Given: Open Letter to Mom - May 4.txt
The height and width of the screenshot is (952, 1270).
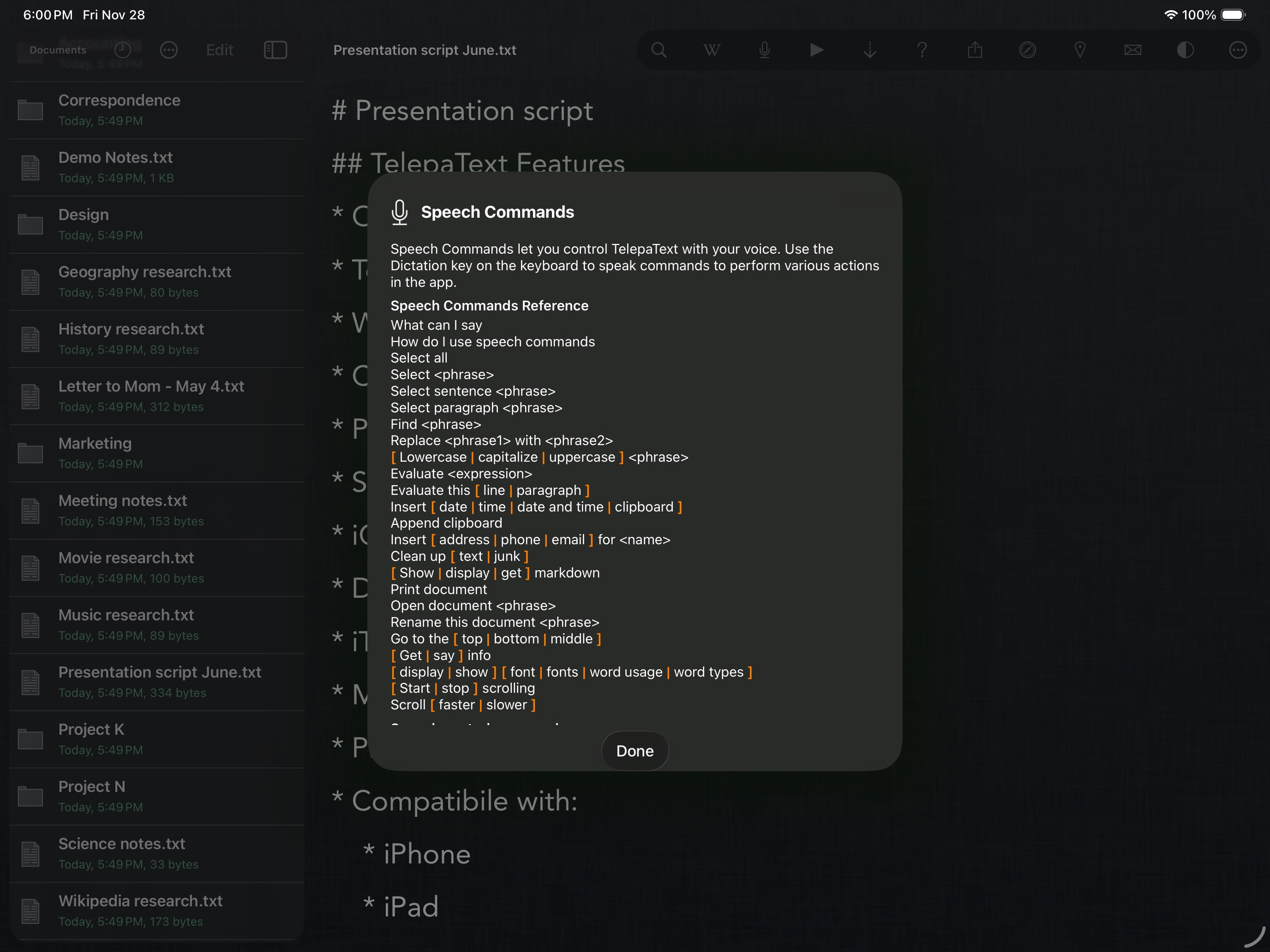Looking at the screenshot, I should [157, 396].
